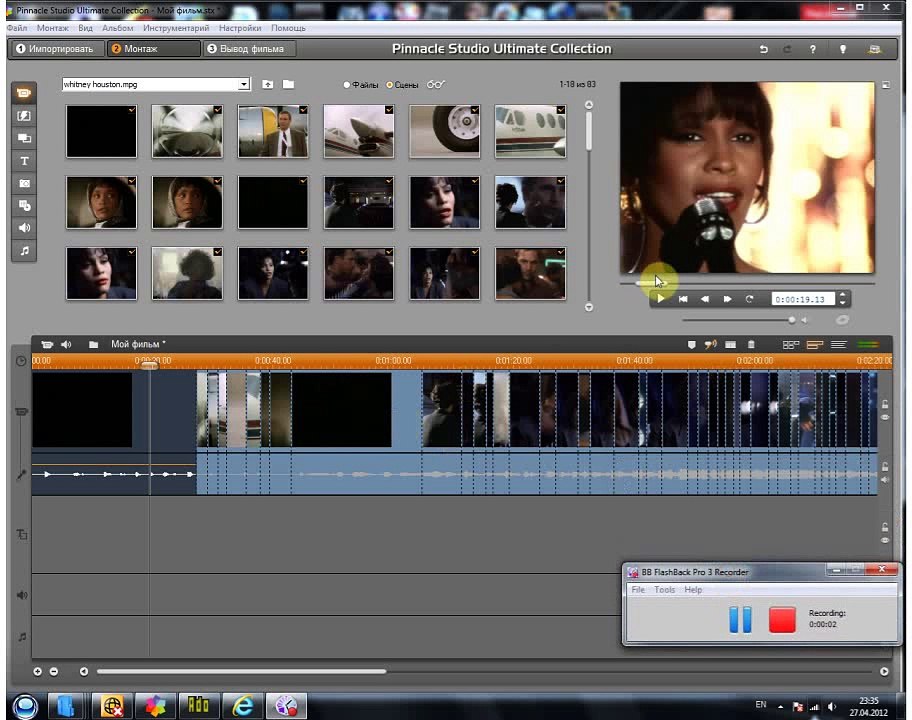Open help with the question mark icon
Screen dimensions: 912x720
(813, 49)
